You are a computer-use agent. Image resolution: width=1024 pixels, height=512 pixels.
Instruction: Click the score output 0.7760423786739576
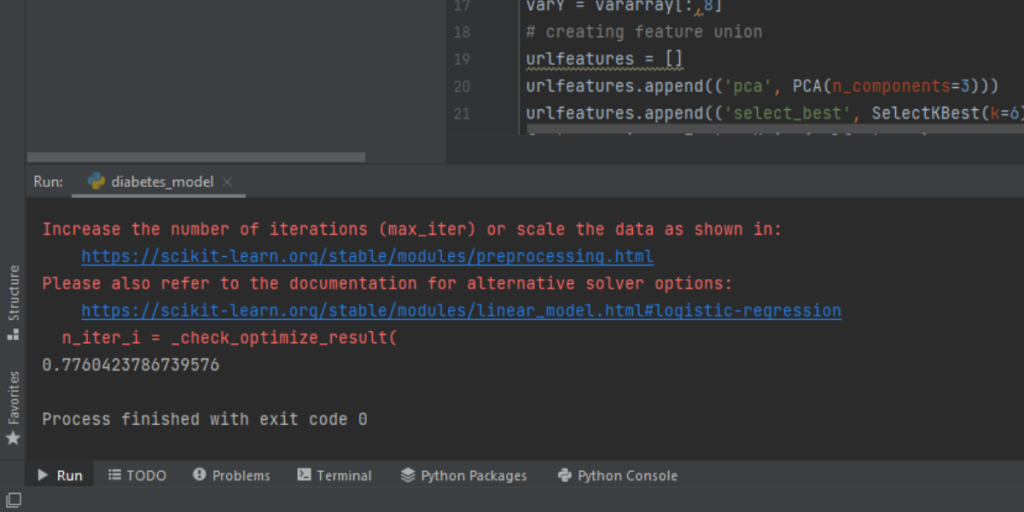(131, 365)
